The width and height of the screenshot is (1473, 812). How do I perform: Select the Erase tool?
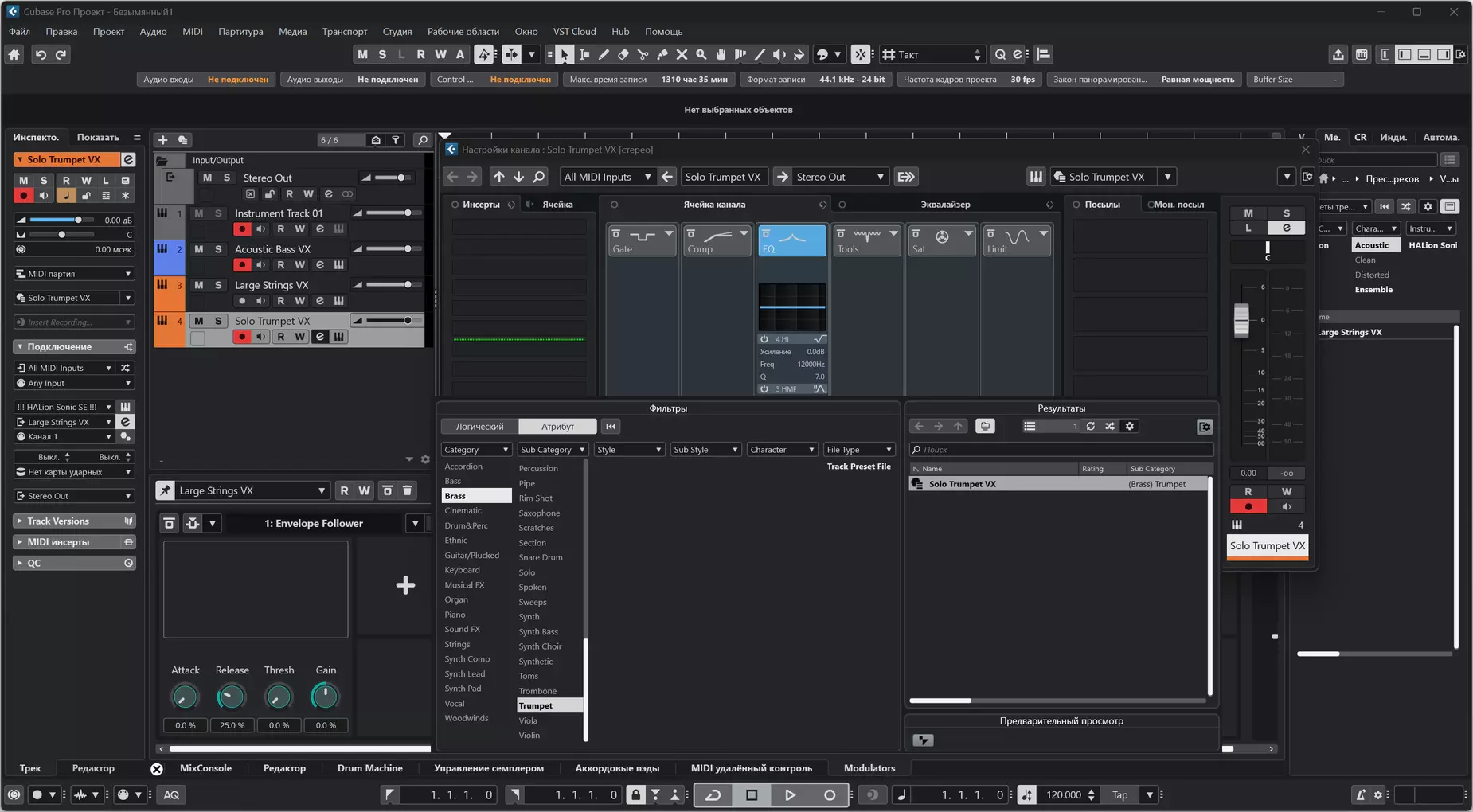pos(623,54)
